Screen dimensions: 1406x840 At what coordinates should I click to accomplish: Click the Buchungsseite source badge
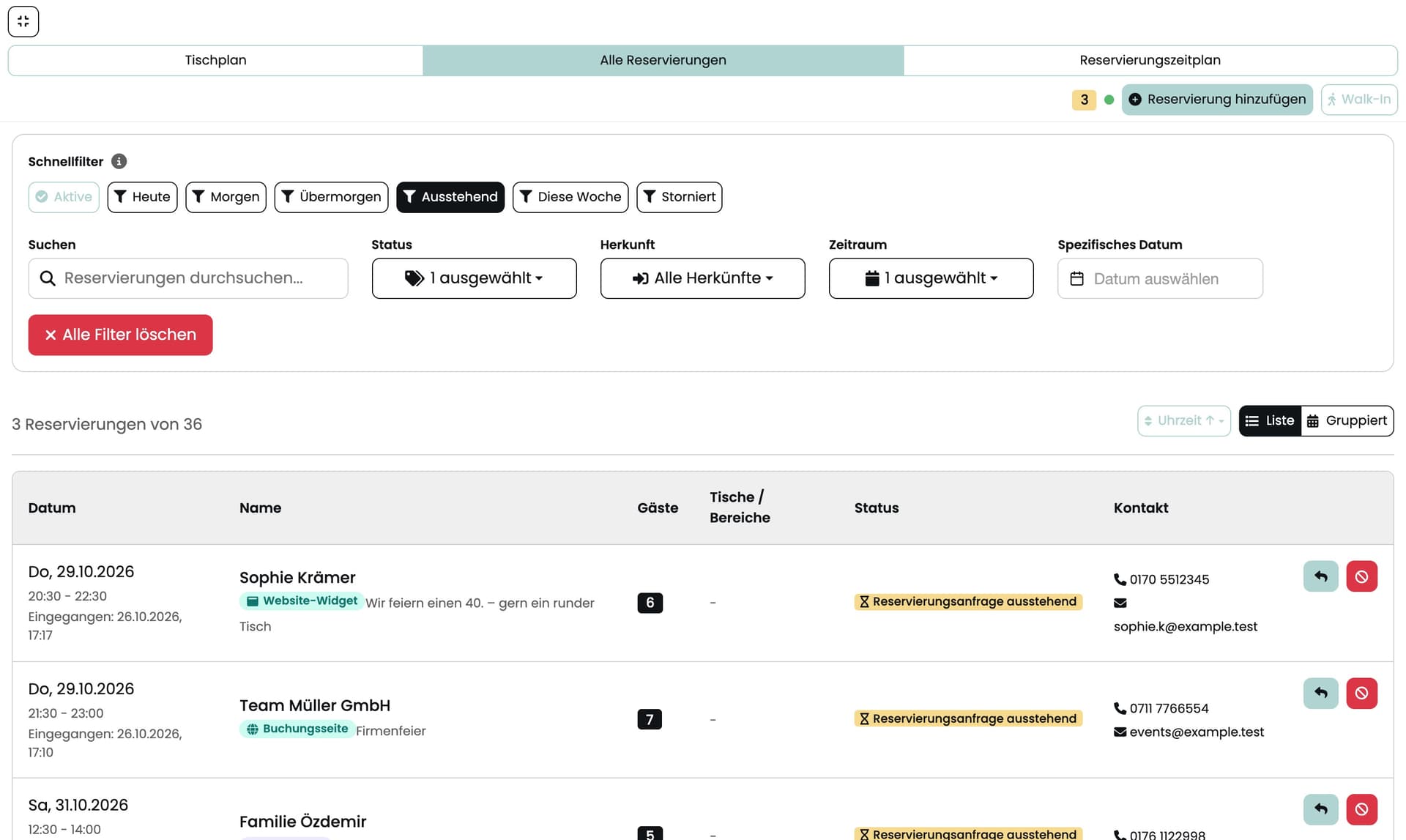click(297, 729)
